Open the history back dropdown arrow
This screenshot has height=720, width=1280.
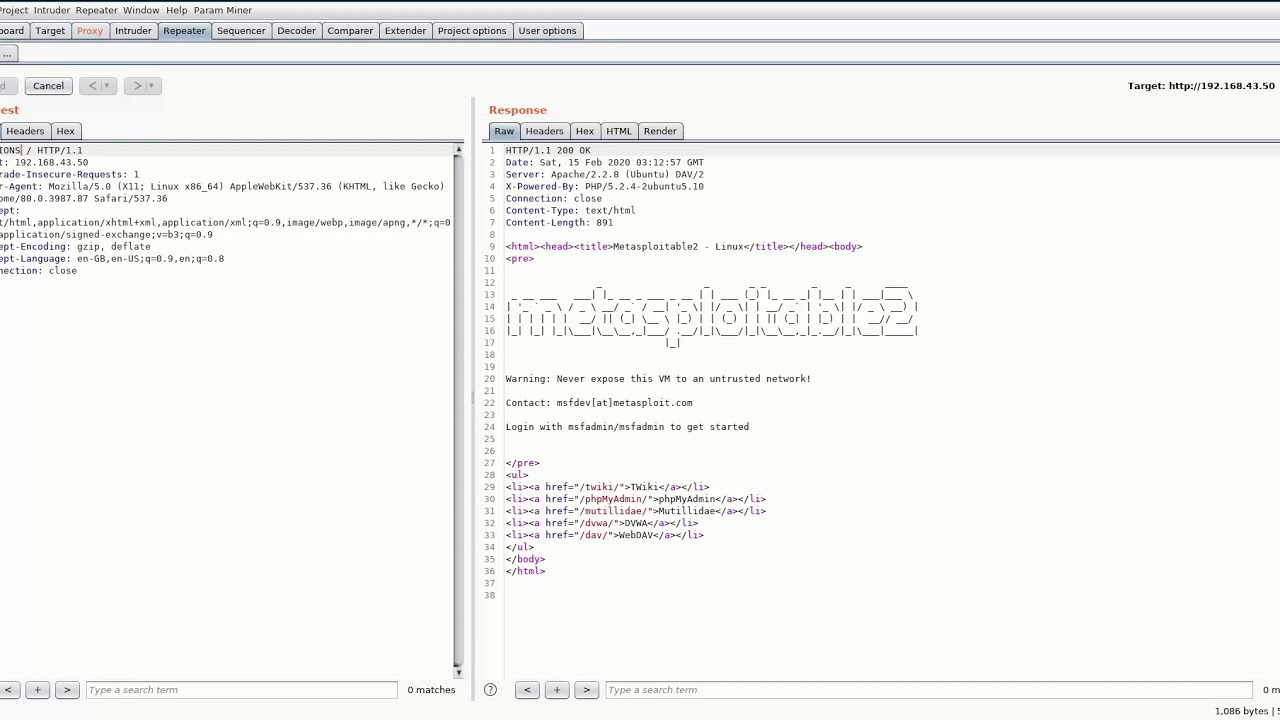point(106,86)
